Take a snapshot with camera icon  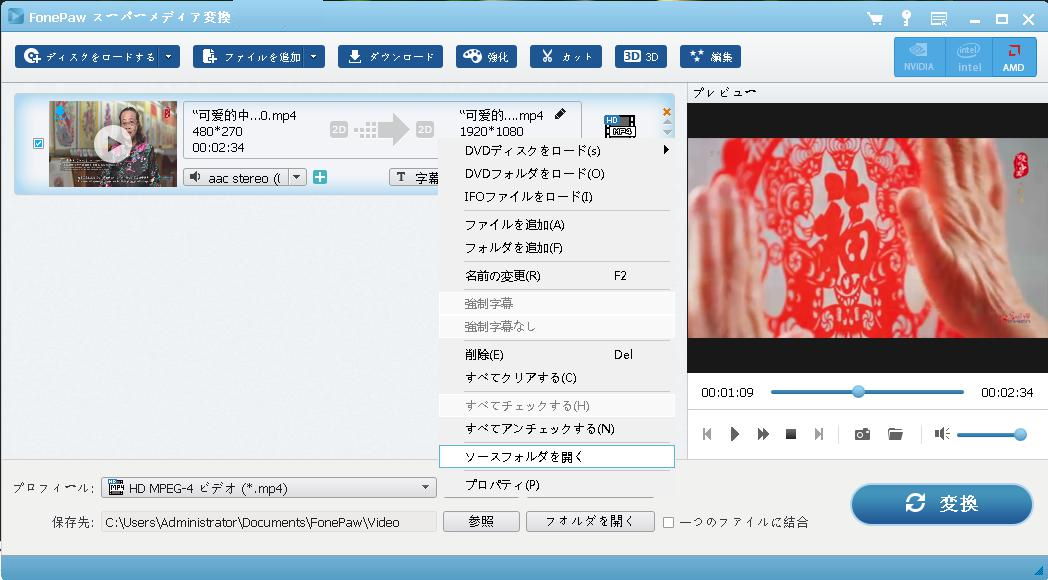862,434
